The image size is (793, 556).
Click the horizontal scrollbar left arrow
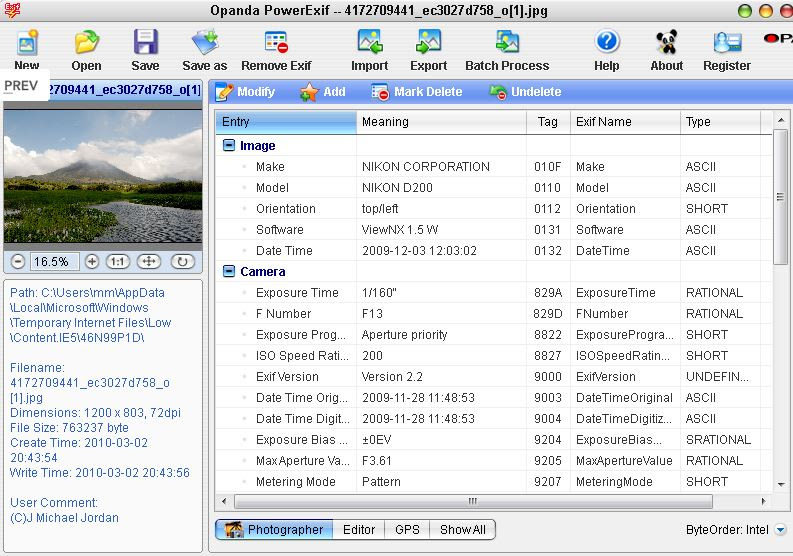click(x=224, y=501)
